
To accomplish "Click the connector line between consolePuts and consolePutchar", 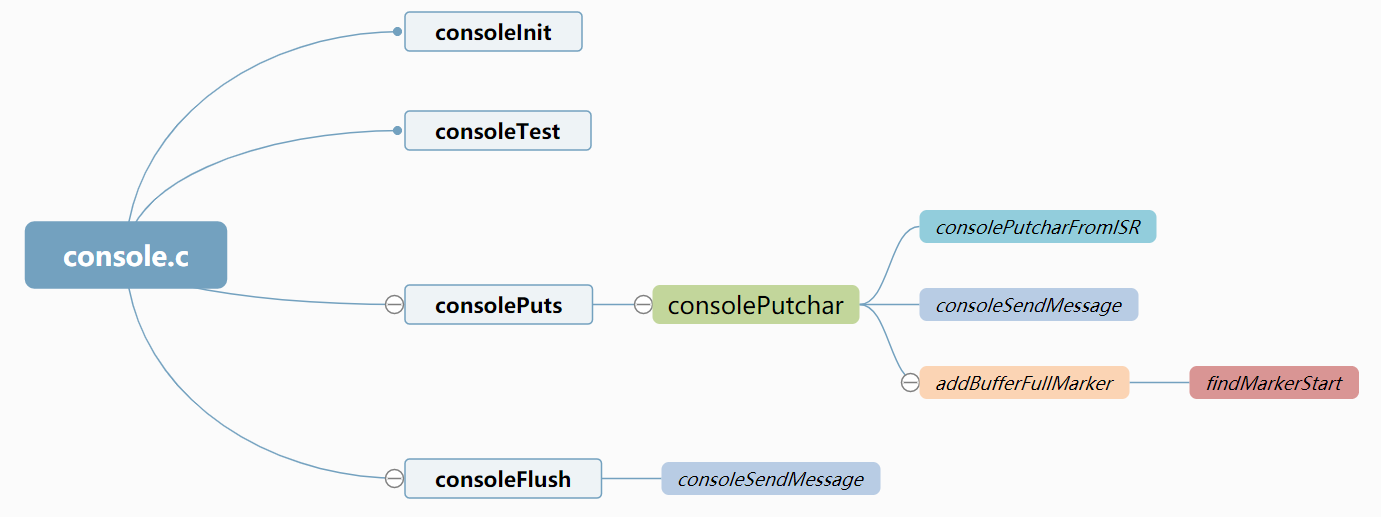I will (614, 304).
